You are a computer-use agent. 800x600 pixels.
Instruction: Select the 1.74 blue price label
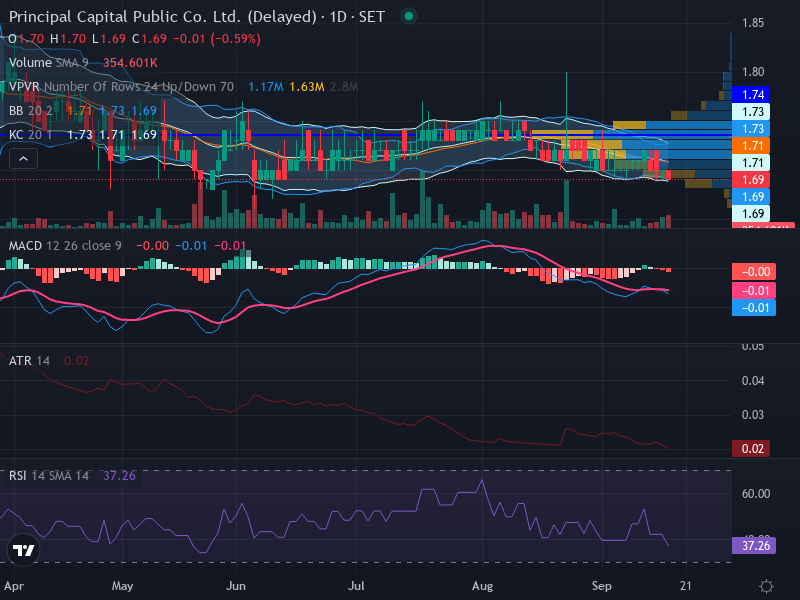tap(751, 94)
